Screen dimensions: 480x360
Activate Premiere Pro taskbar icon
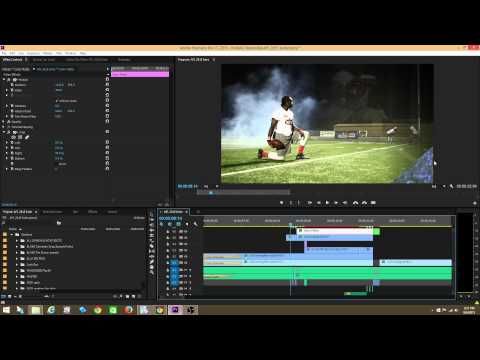(175, 310)
